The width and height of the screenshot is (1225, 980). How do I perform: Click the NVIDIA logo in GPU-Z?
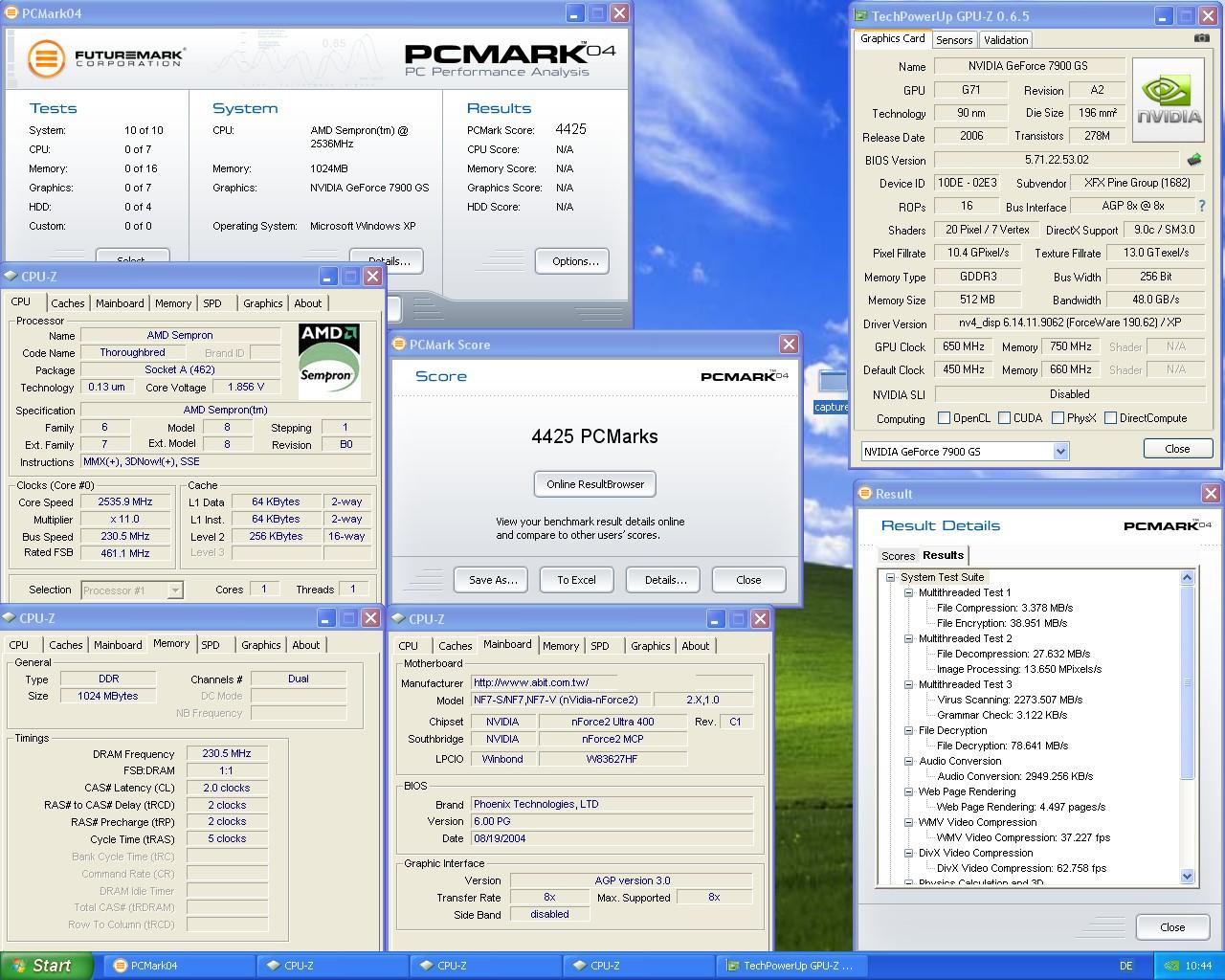click(x=1169, y=100)
